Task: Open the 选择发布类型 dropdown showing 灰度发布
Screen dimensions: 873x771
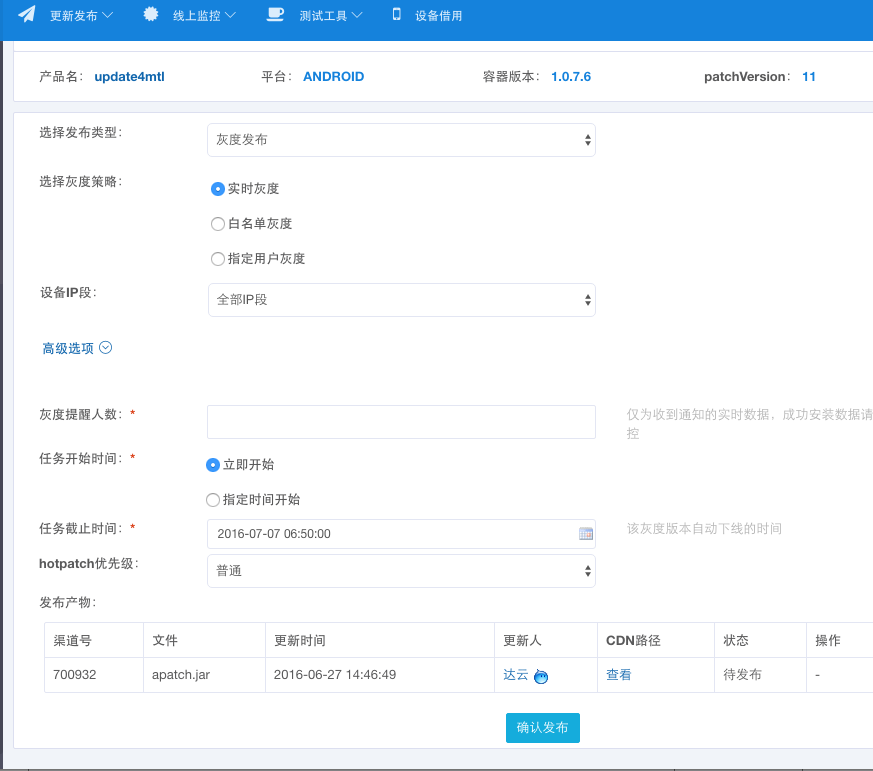Action: click(x=401, y=140)
